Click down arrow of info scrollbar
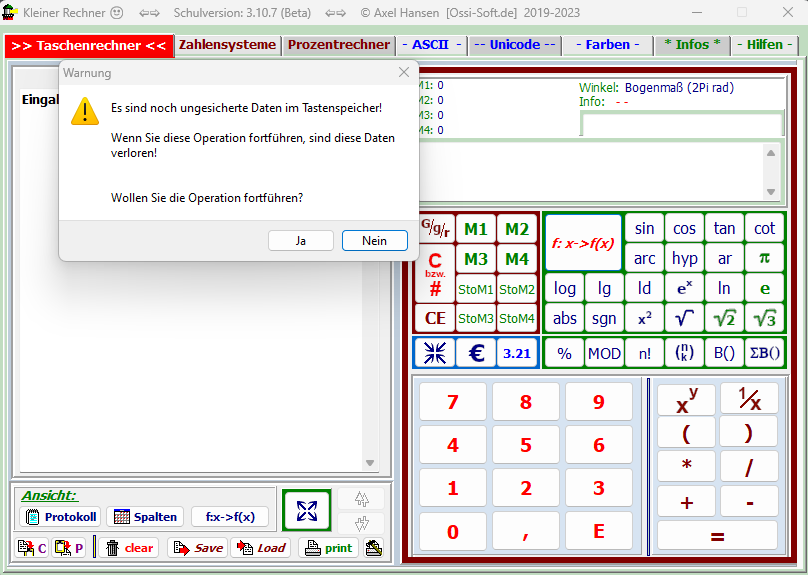The image size is (808, 575). point(771,192)
